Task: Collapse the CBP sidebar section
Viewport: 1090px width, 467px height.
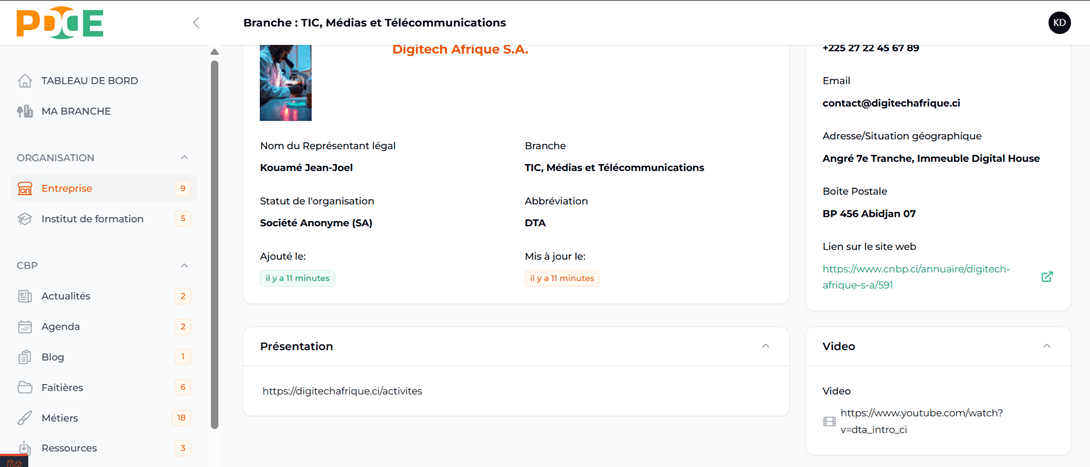Action: point(184,266)
